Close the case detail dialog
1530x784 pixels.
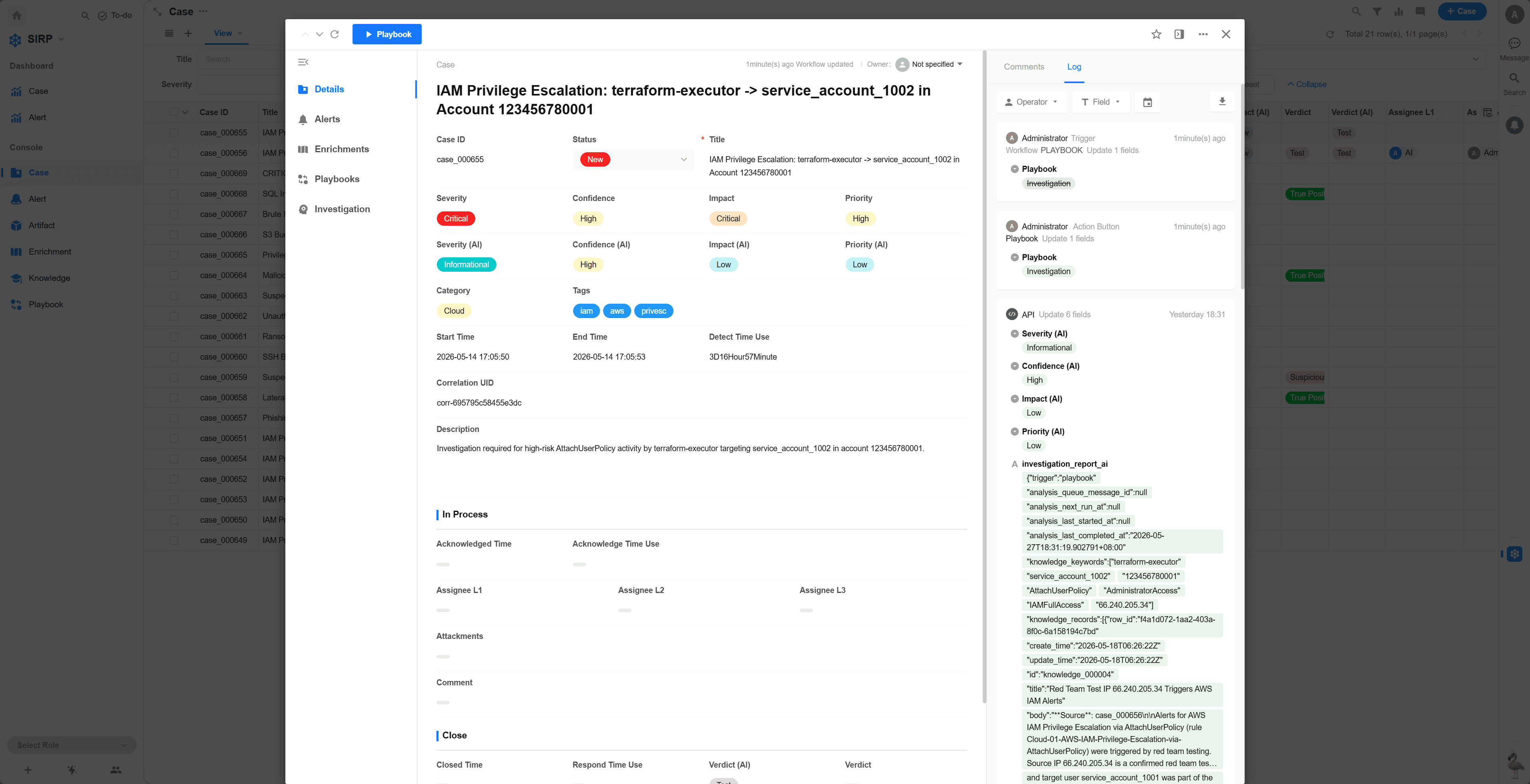[1226, 34]
